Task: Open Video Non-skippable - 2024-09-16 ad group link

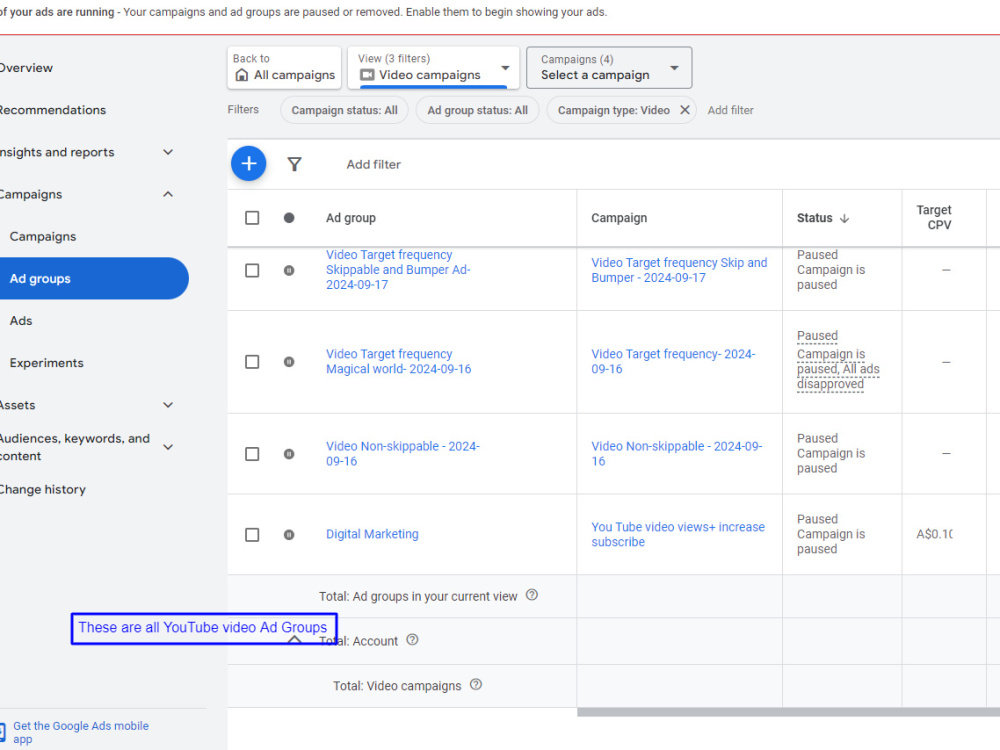Action: [x=402, y=453]
